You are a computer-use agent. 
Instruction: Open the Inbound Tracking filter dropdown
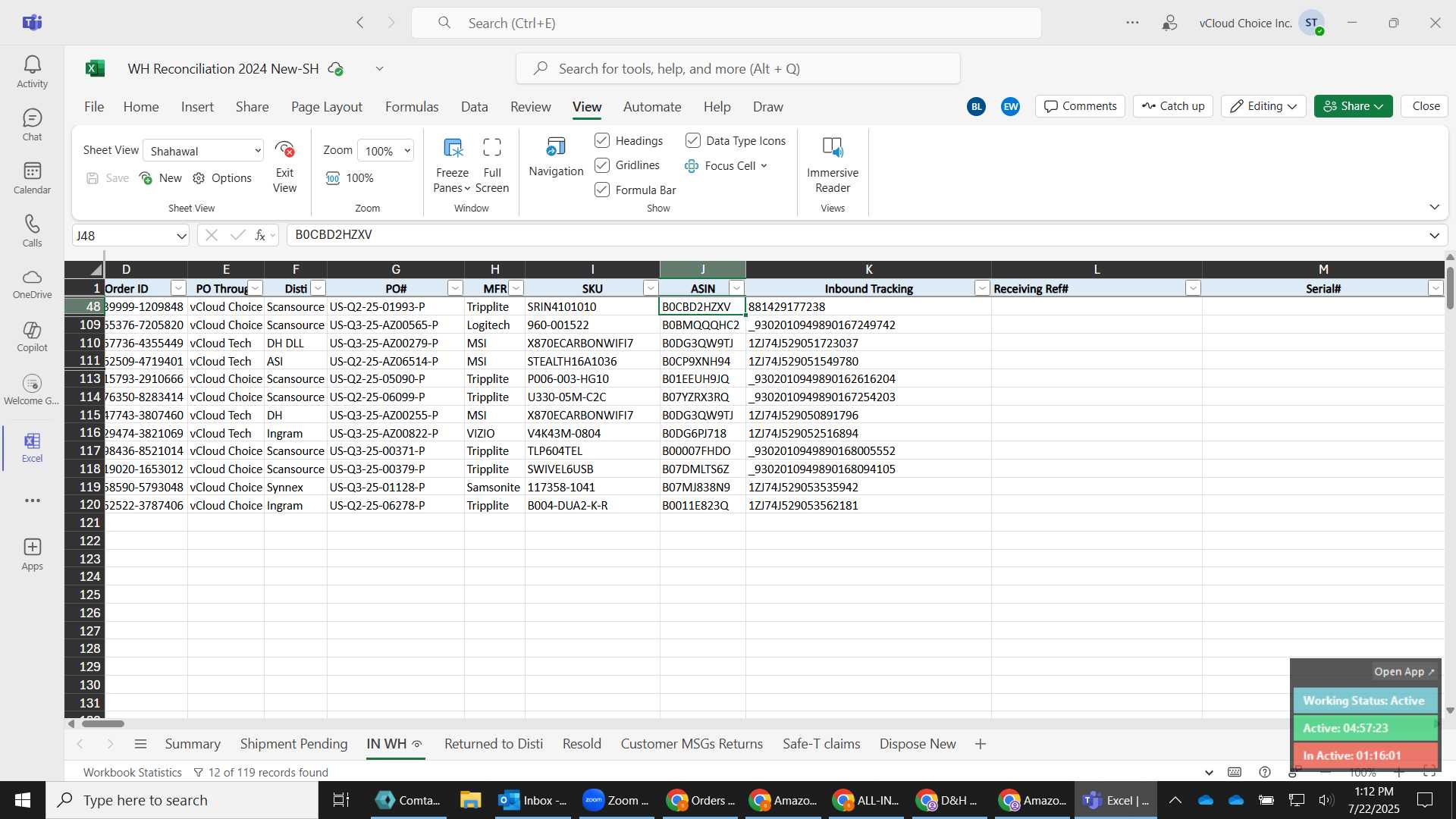[982, 288]
